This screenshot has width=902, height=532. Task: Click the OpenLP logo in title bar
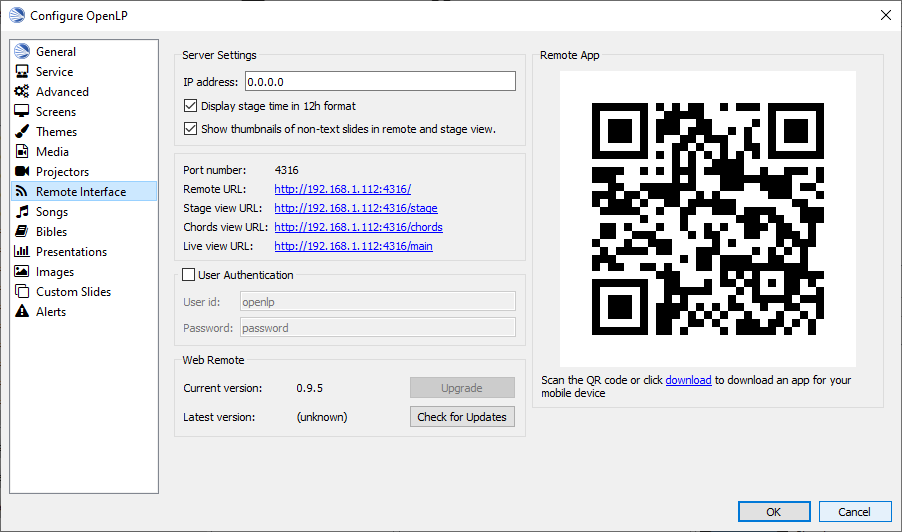17,15
